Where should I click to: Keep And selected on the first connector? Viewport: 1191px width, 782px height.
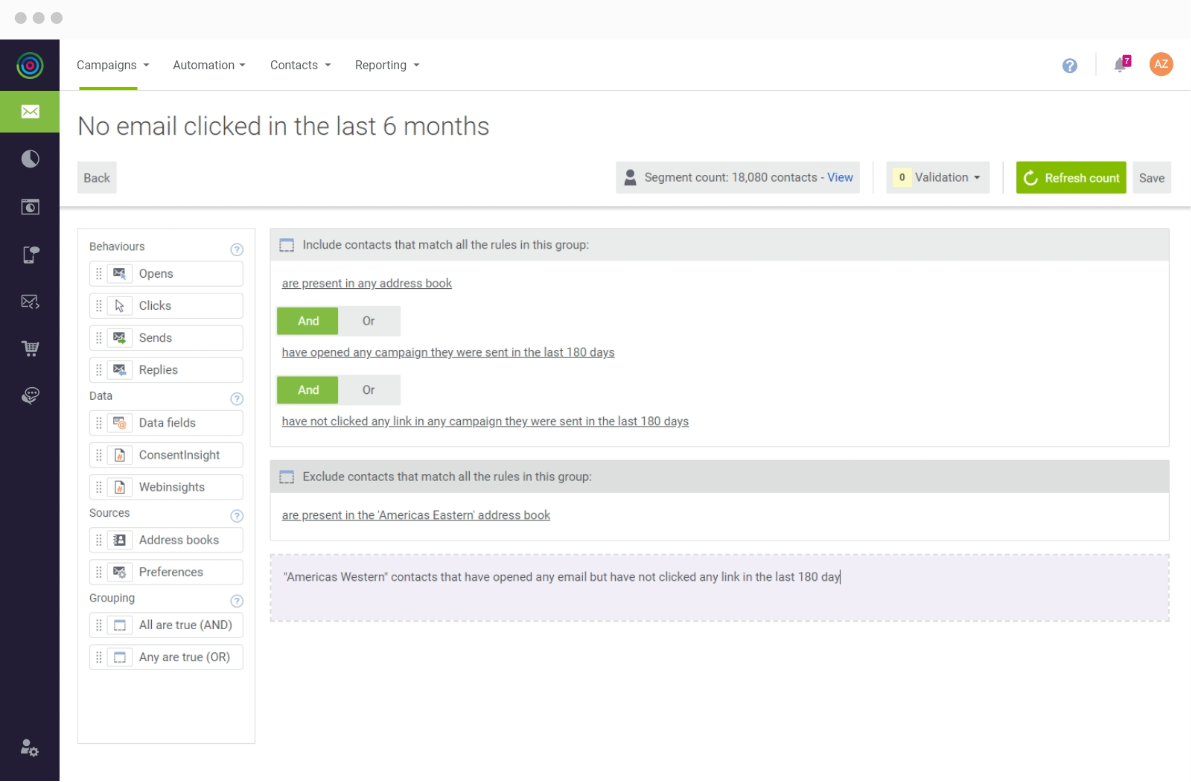coord(307,320)
